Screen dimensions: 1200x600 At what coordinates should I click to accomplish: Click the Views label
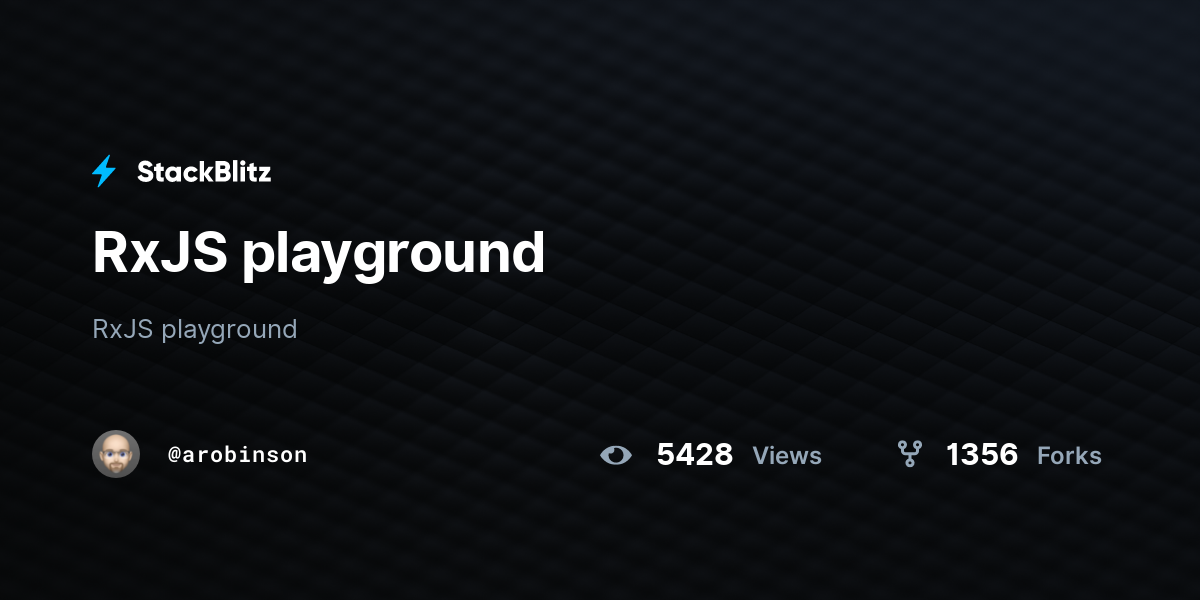[787, 456]
